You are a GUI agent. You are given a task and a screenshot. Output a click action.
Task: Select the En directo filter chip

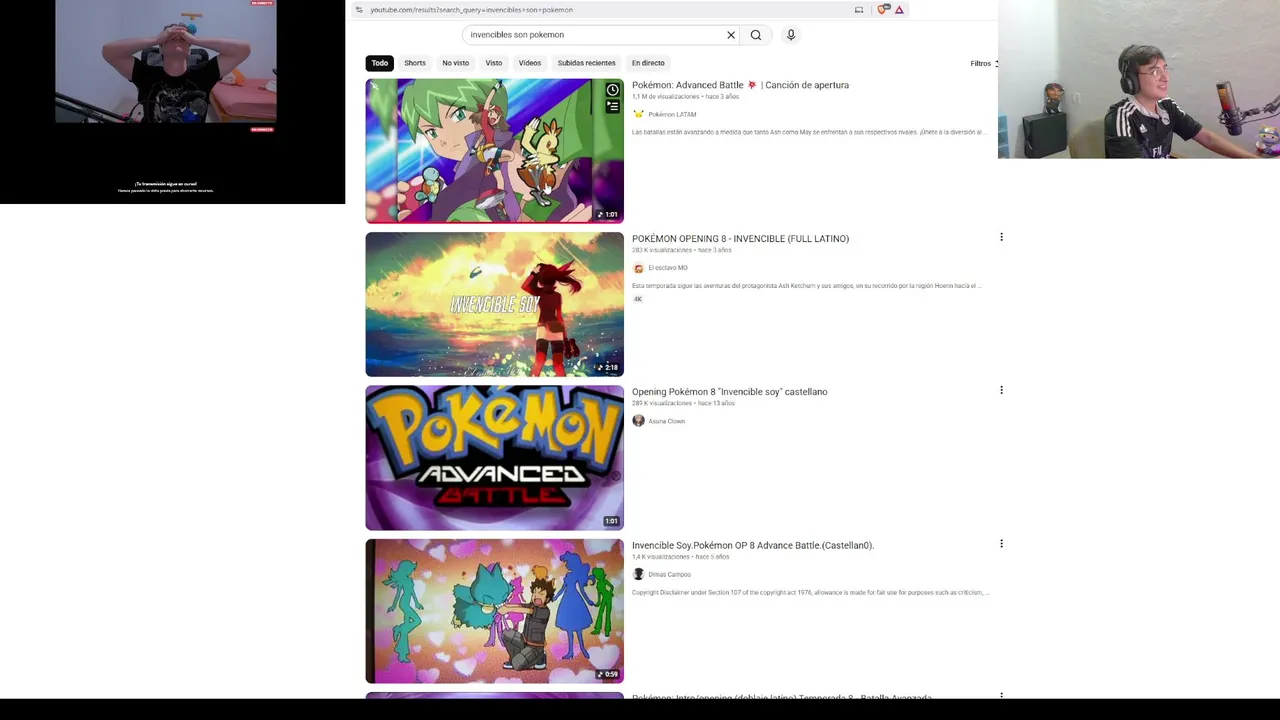click(x=648, y=63)
